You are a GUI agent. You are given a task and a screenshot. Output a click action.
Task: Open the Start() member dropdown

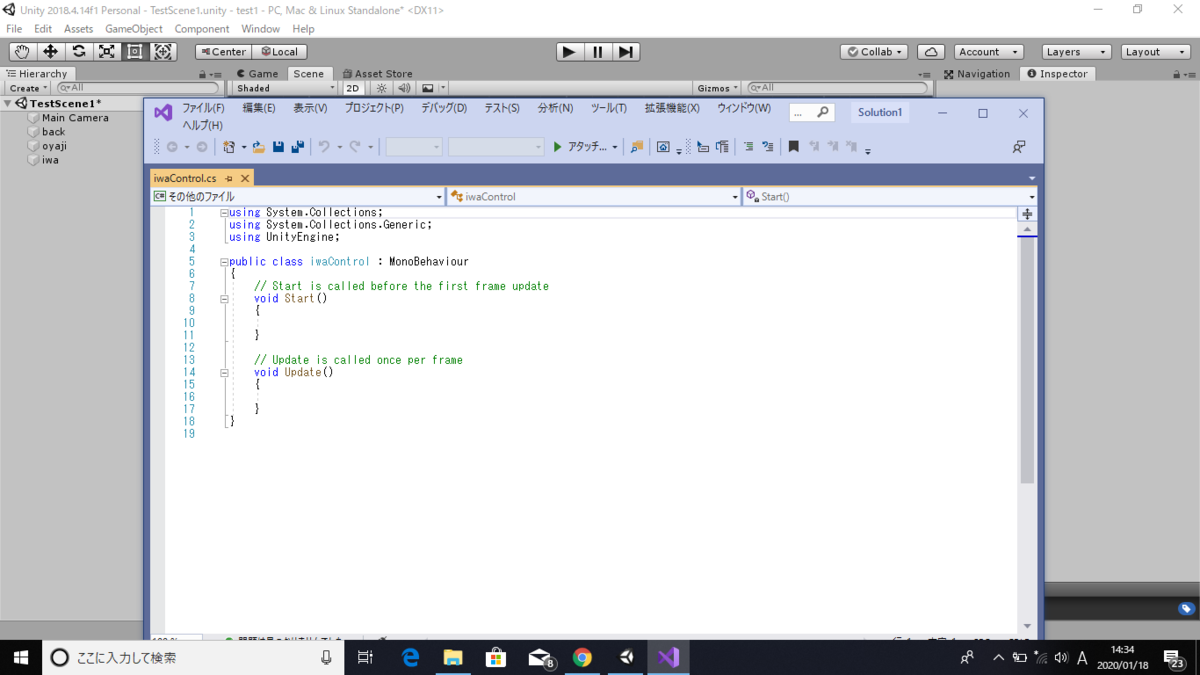(890, 197)
